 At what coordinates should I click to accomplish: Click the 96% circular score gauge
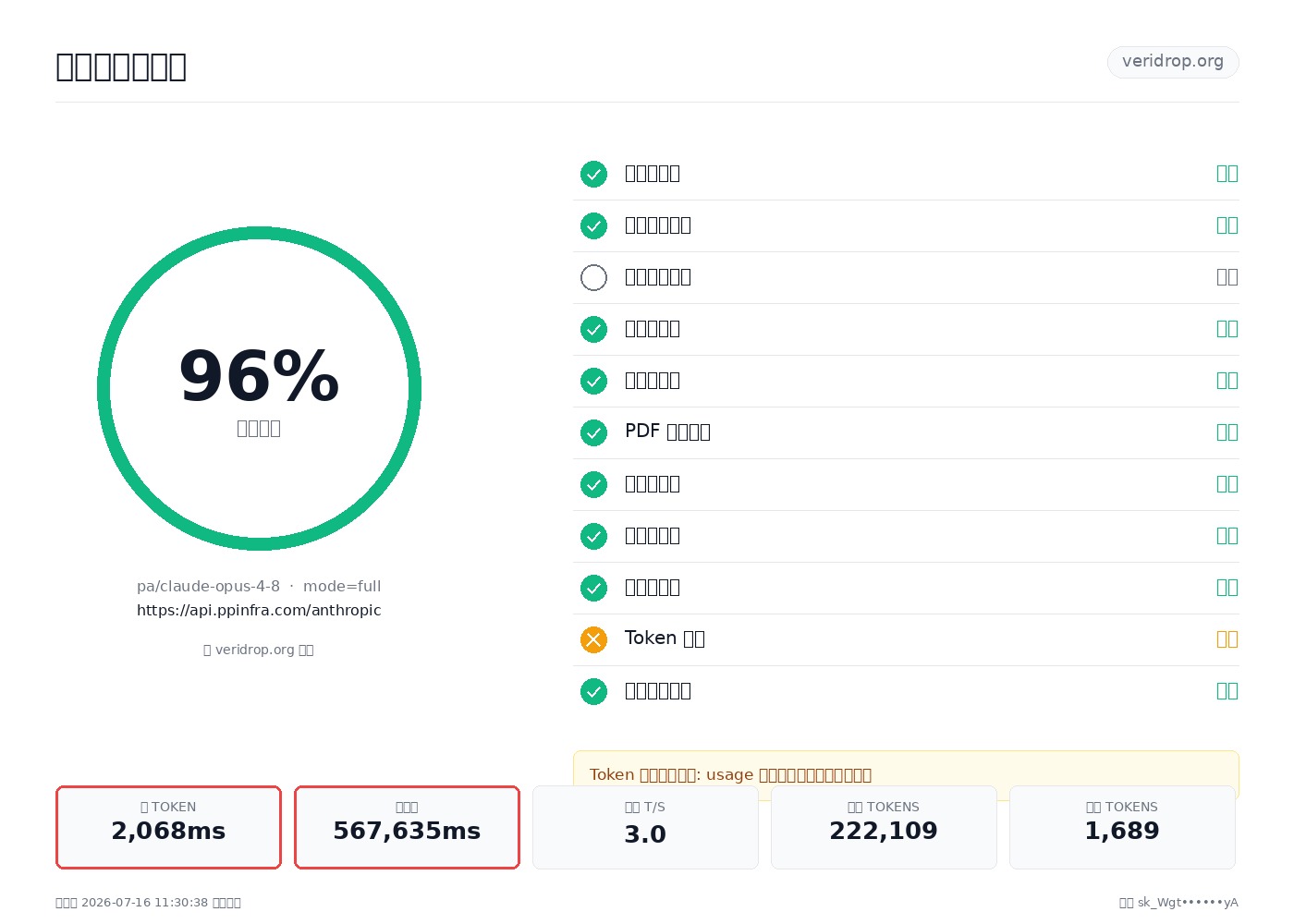pyautogui.click(x=259, y=388)
